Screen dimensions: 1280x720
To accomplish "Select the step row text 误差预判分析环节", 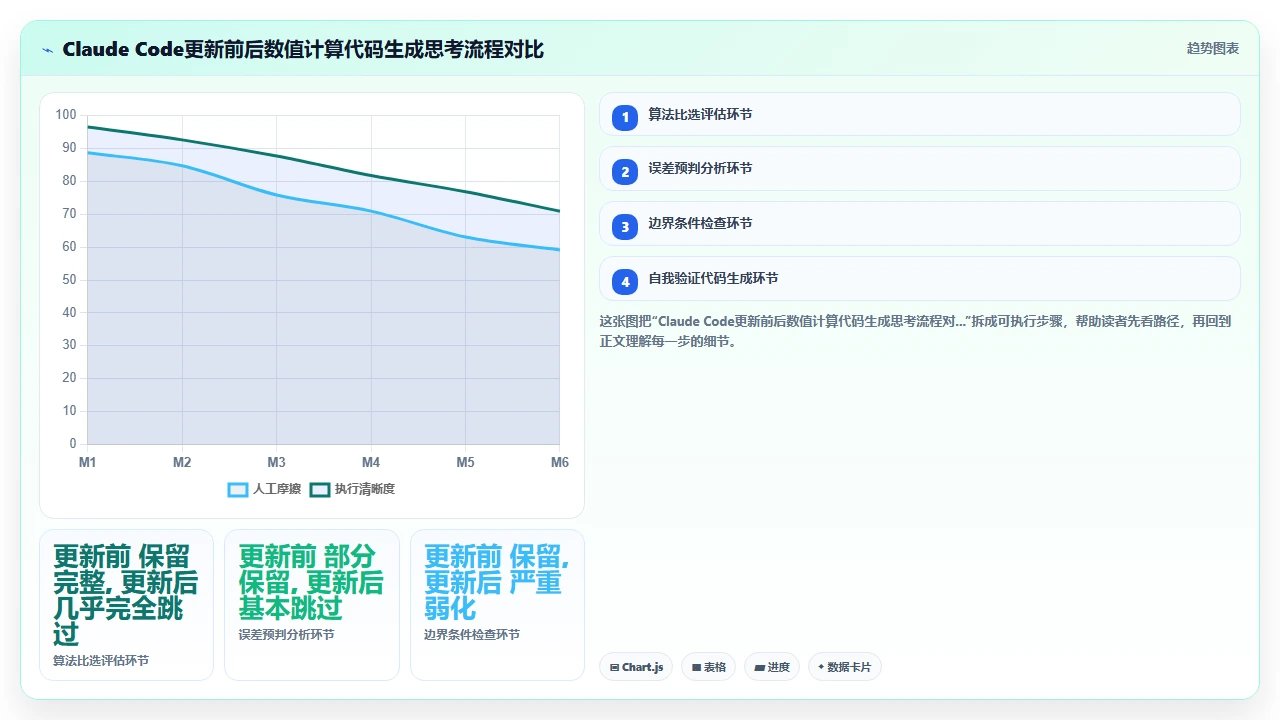I will 700,168.
